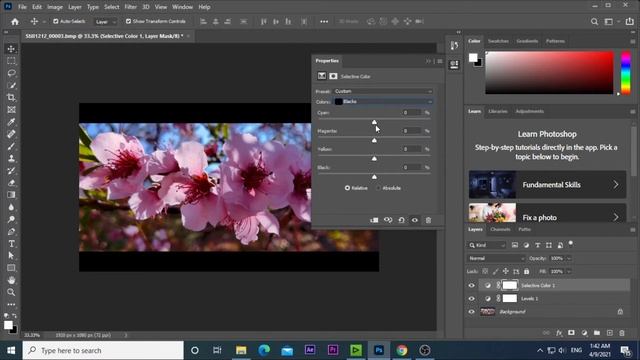Switch to the Swatches tab
This screenshot has height=360, width=640.
point(498,41)
